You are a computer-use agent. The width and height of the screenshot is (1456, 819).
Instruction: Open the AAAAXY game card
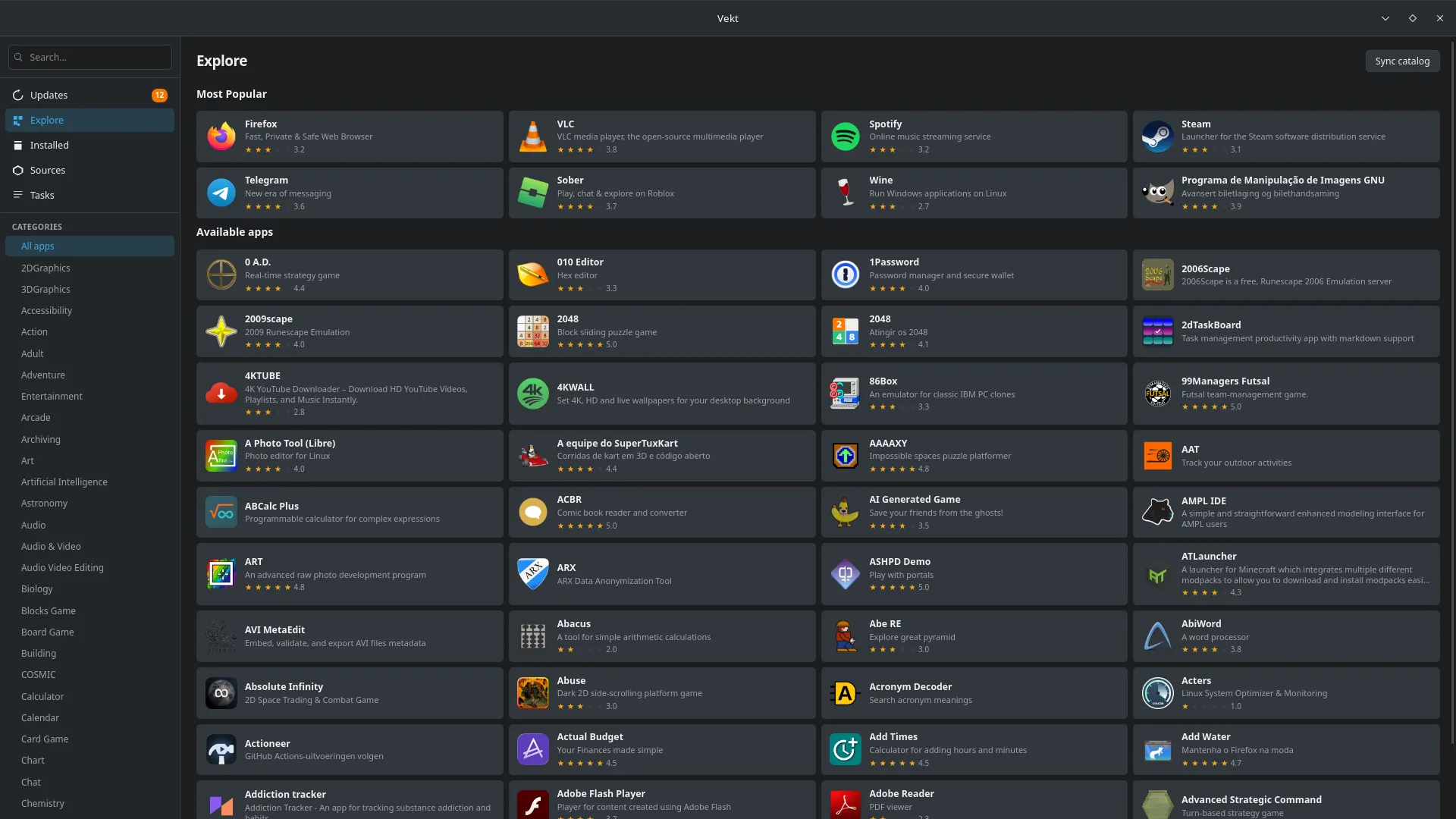coord(974,456)
